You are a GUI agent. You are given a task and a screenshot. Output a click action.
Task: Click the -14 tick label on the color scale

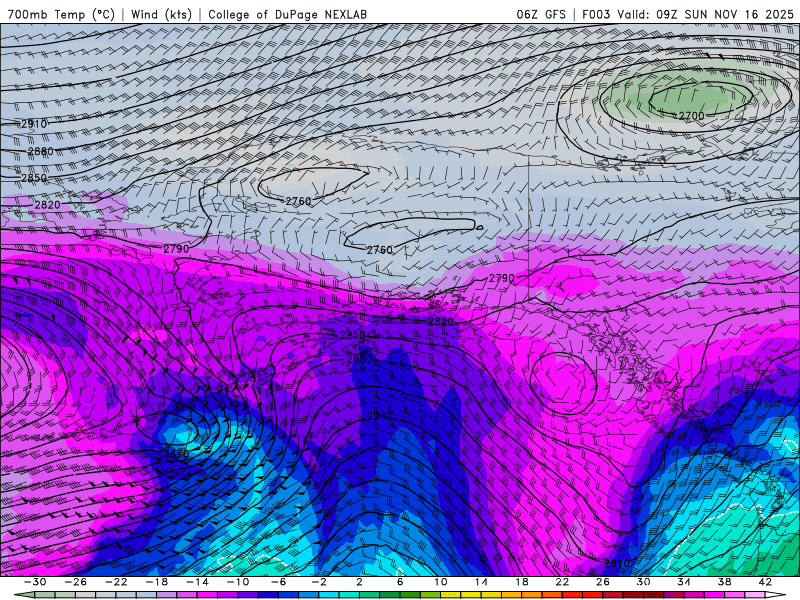[197, 582]
